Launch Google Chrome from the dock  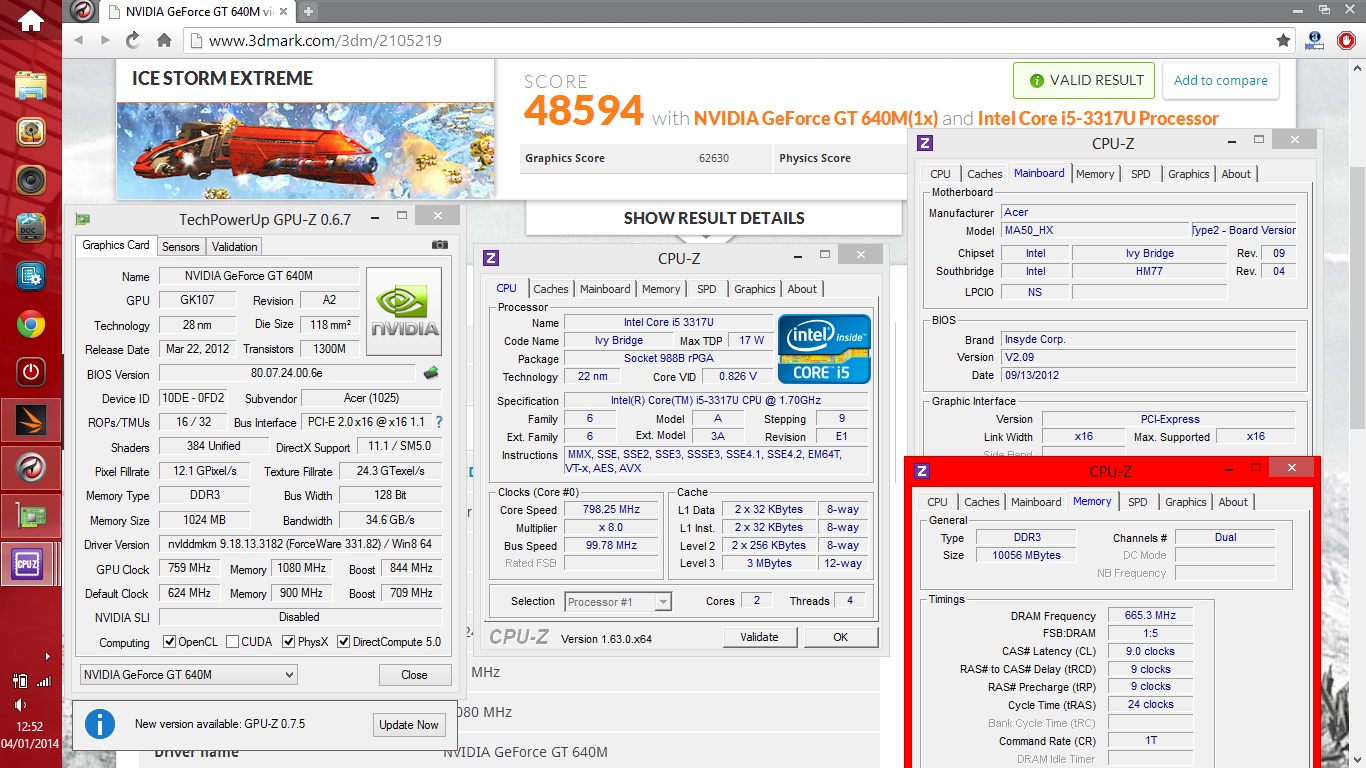pos(31,324)
